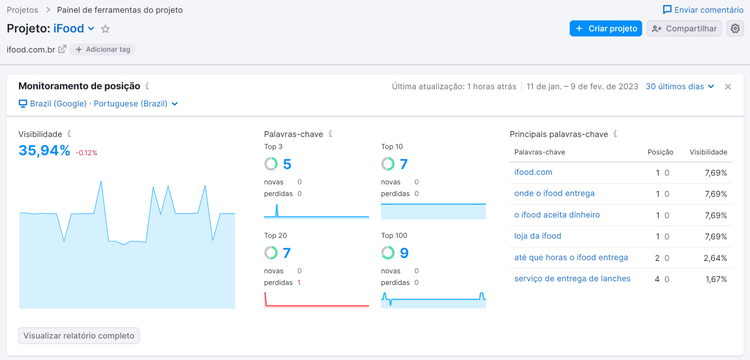Add a tag with Adicionar tag button
This screenshot has width=750, height=360.
pos(102,49)
